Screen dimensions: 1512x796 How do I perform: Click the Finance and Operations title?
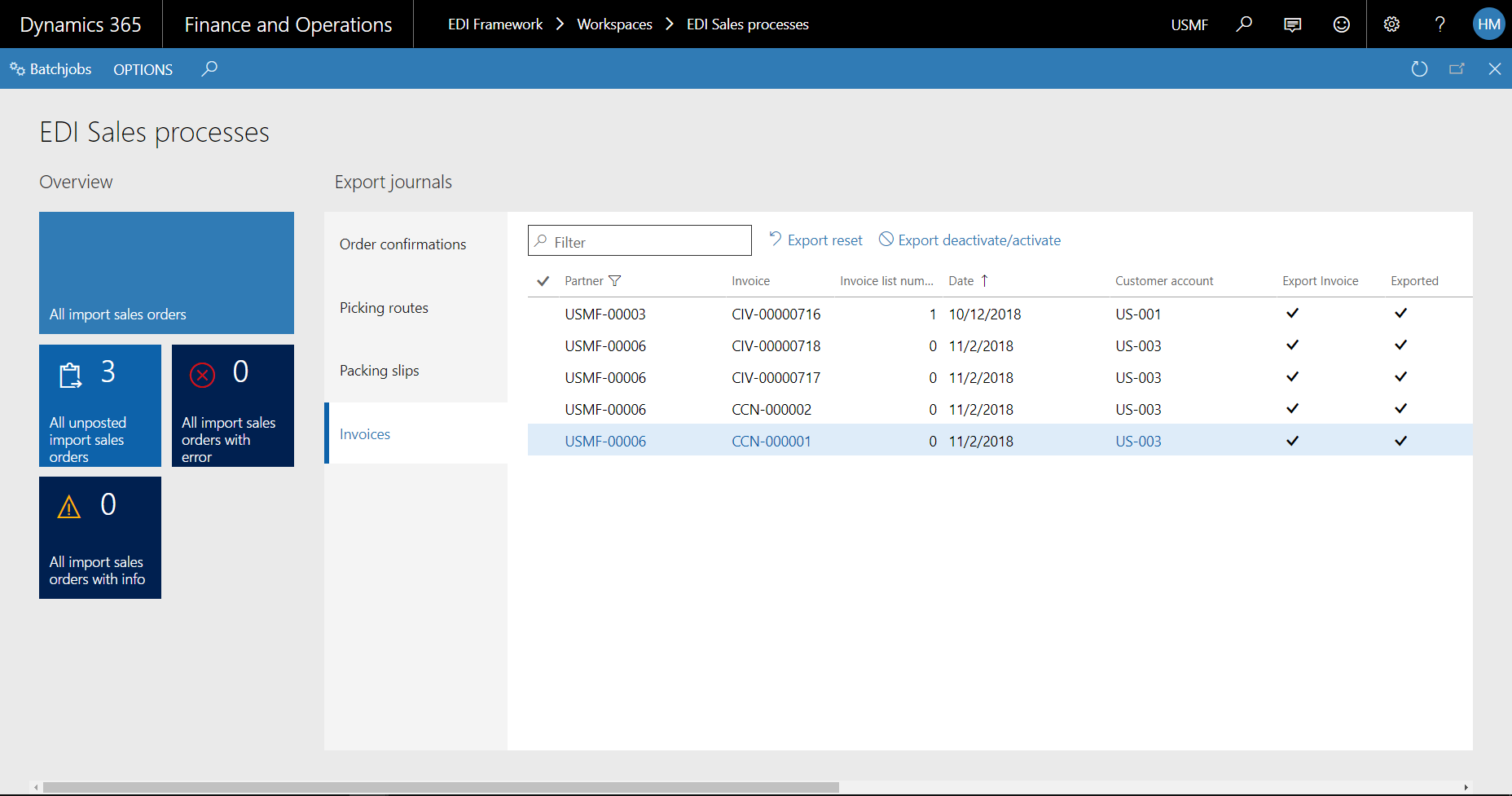pyautogui.click(x=288, y=24)
